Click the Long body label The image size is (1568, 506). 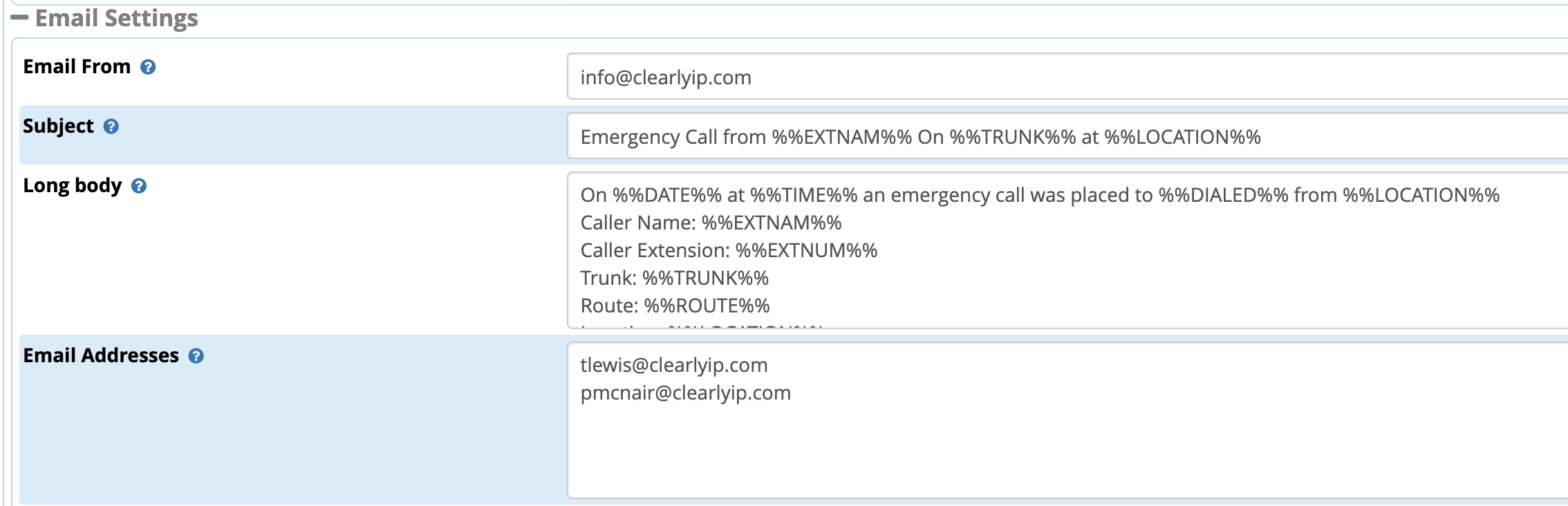click(72, 186)
